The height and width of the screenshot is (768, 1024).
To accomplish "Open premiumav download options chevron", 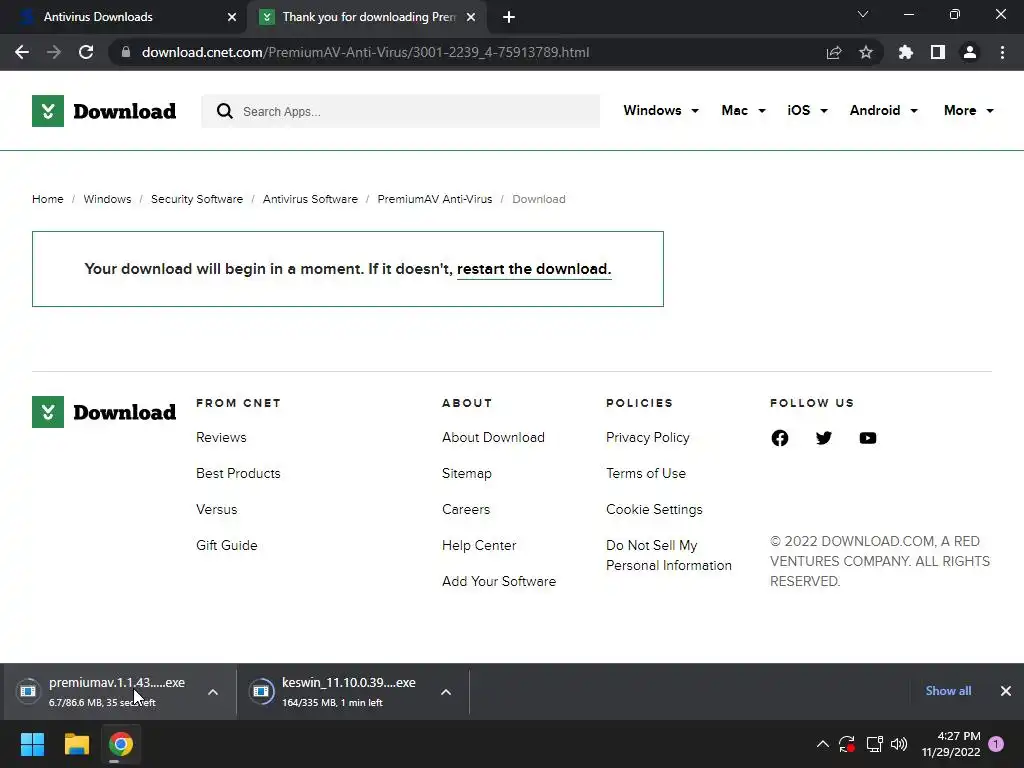I will pos(213,692).
